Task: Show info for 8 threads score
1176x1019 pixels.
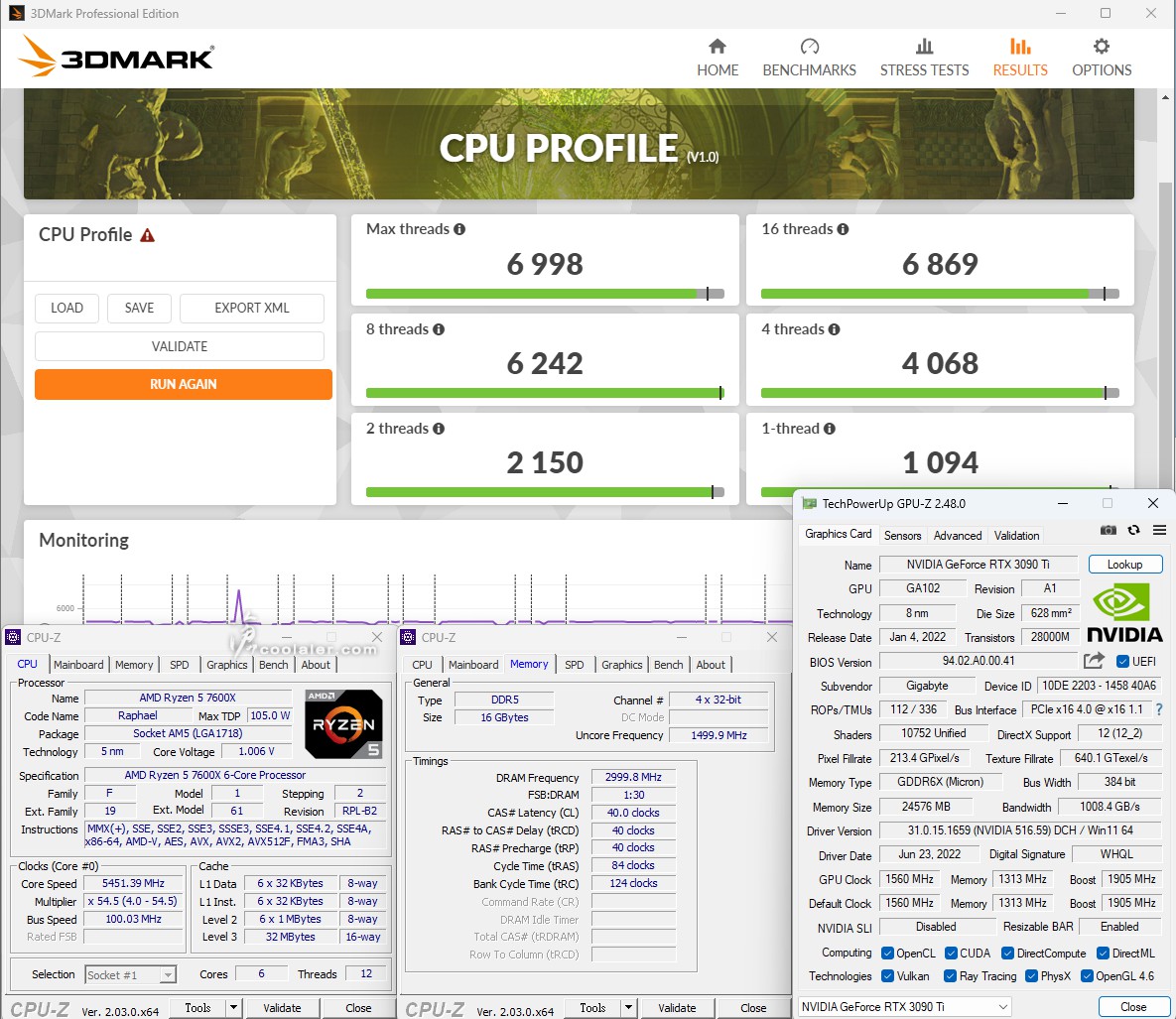Action: (x=439, y=329)
